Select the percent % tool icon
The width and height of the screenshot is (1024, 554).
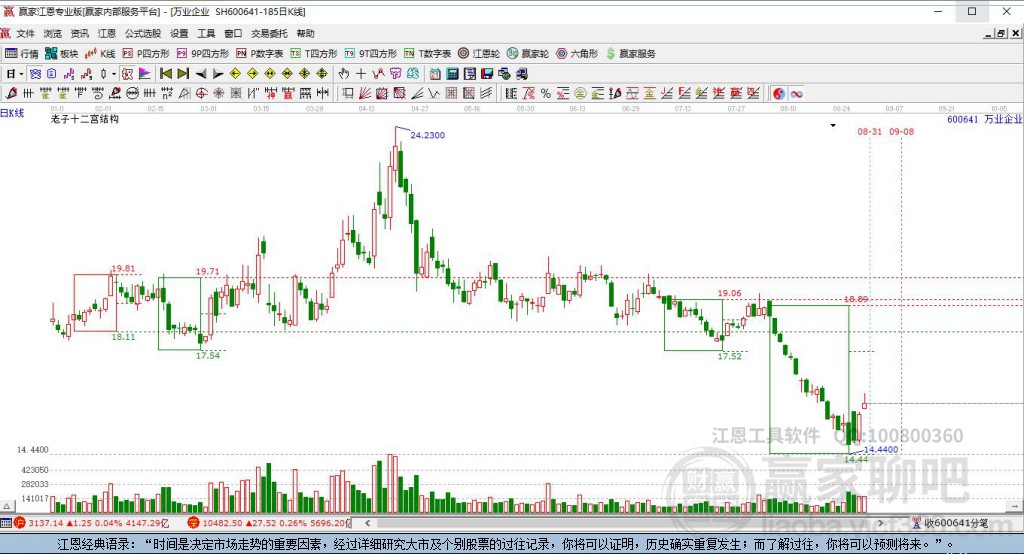click(545, 93)
